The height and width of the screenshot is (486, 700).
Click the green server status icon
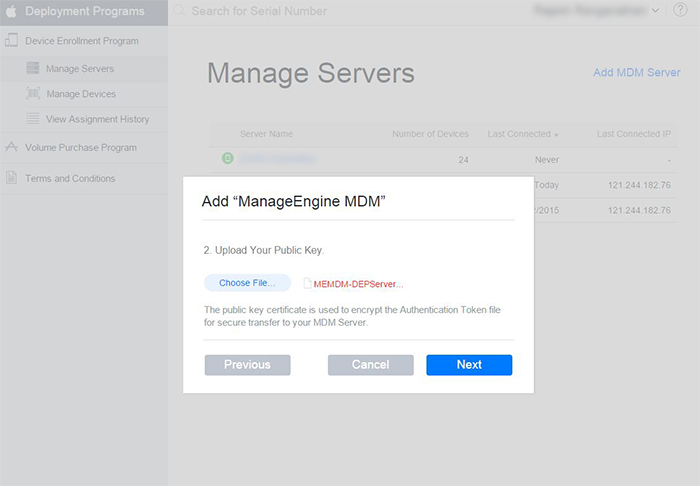[x=228, y=158]
